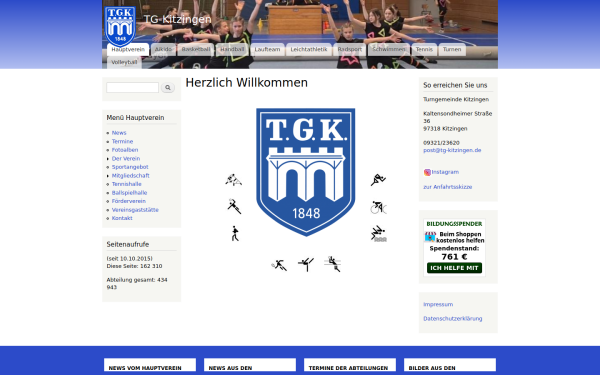
Task: Click the Spendenstand 761 € amount
Action: click(454, 257)
